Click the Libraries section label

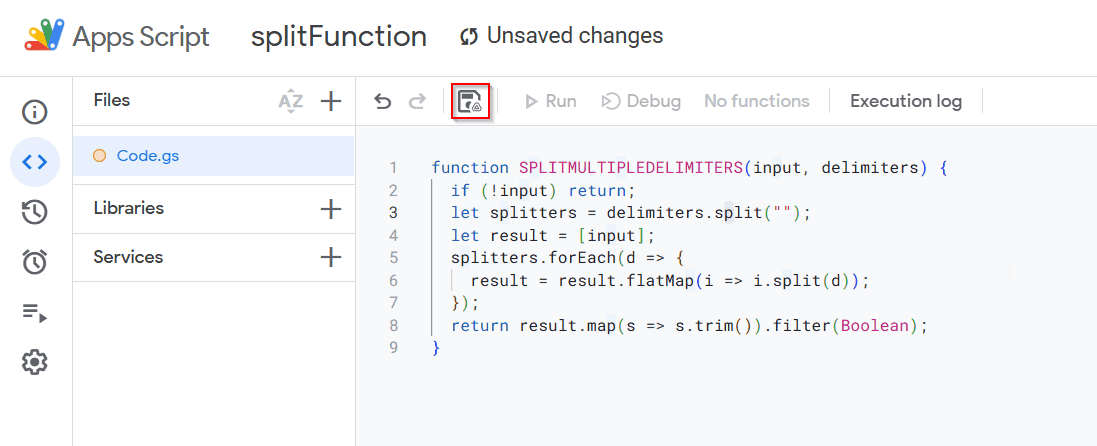129,209
